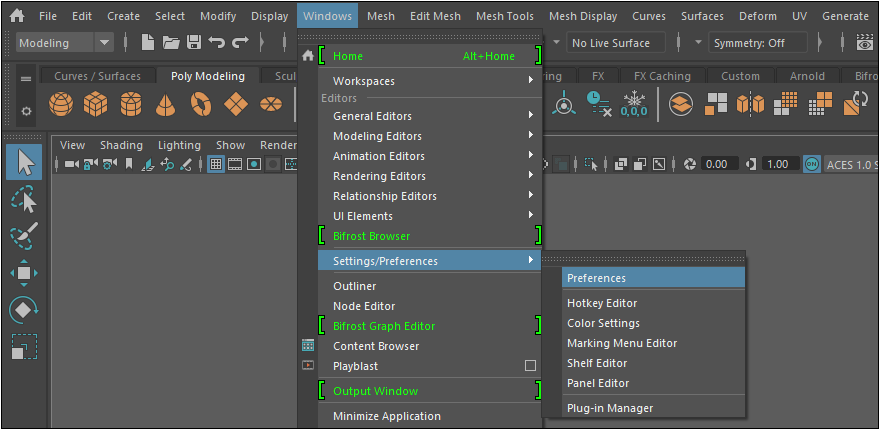The image size is (880, 430).
Task: Activate the Scale tool
Action: (x=24, y=346)
